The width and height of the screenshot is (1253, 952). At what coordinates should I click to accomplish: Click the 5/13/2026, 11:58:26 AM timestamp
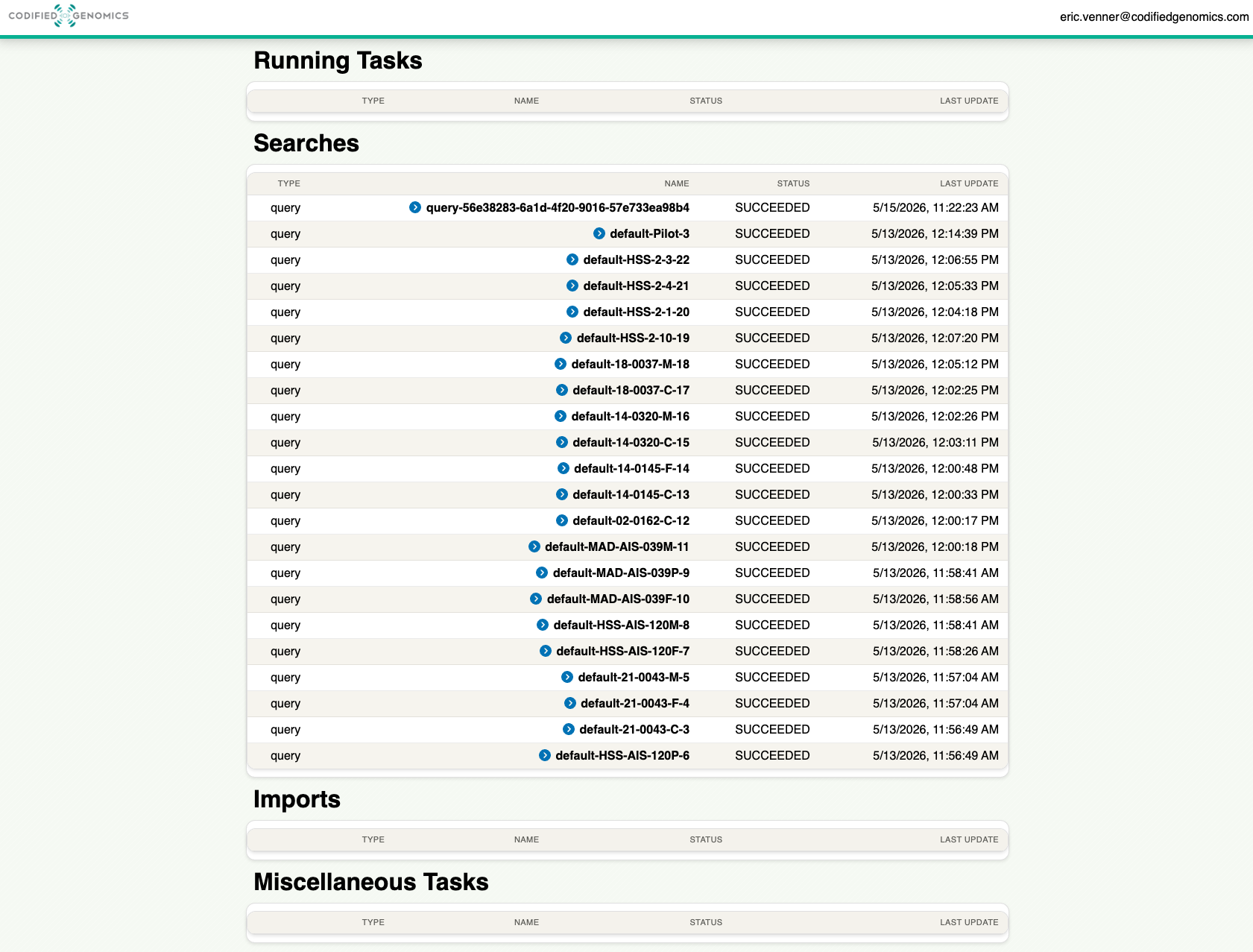click(935, 651)
